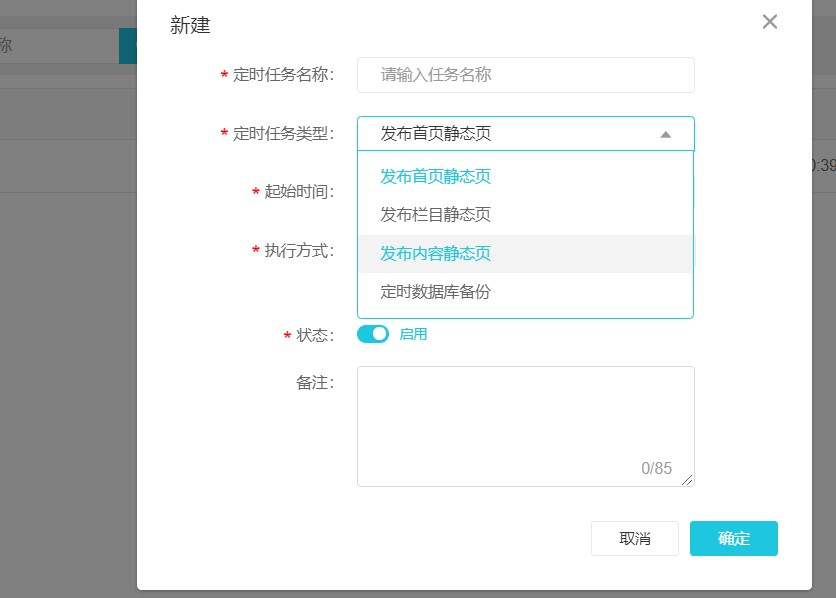
Task: Click the 备注 textarea resize handle
Action: coord(687,480)
